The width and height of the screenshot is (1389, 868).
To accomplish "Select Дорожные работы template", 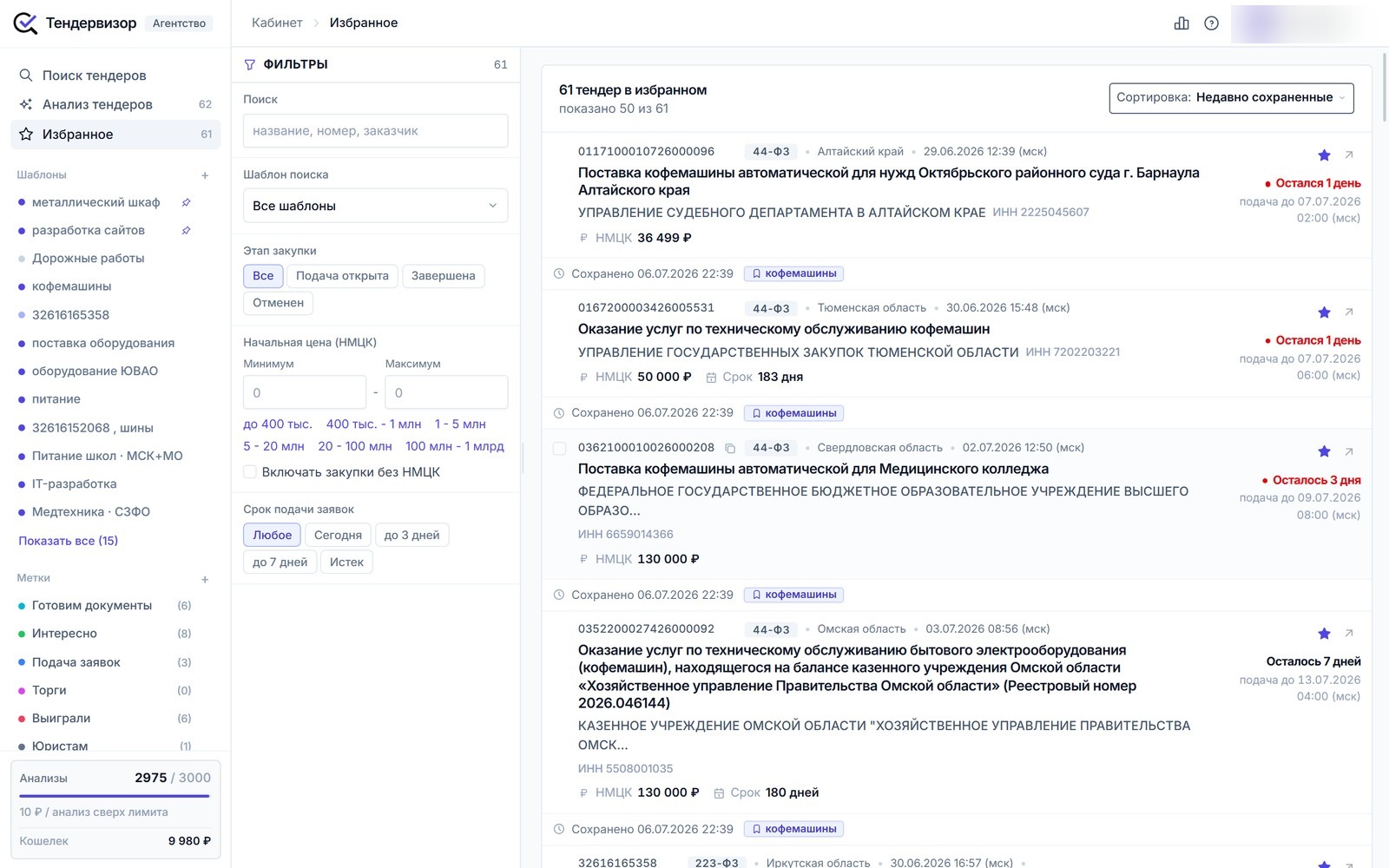I will pos(88,259).
